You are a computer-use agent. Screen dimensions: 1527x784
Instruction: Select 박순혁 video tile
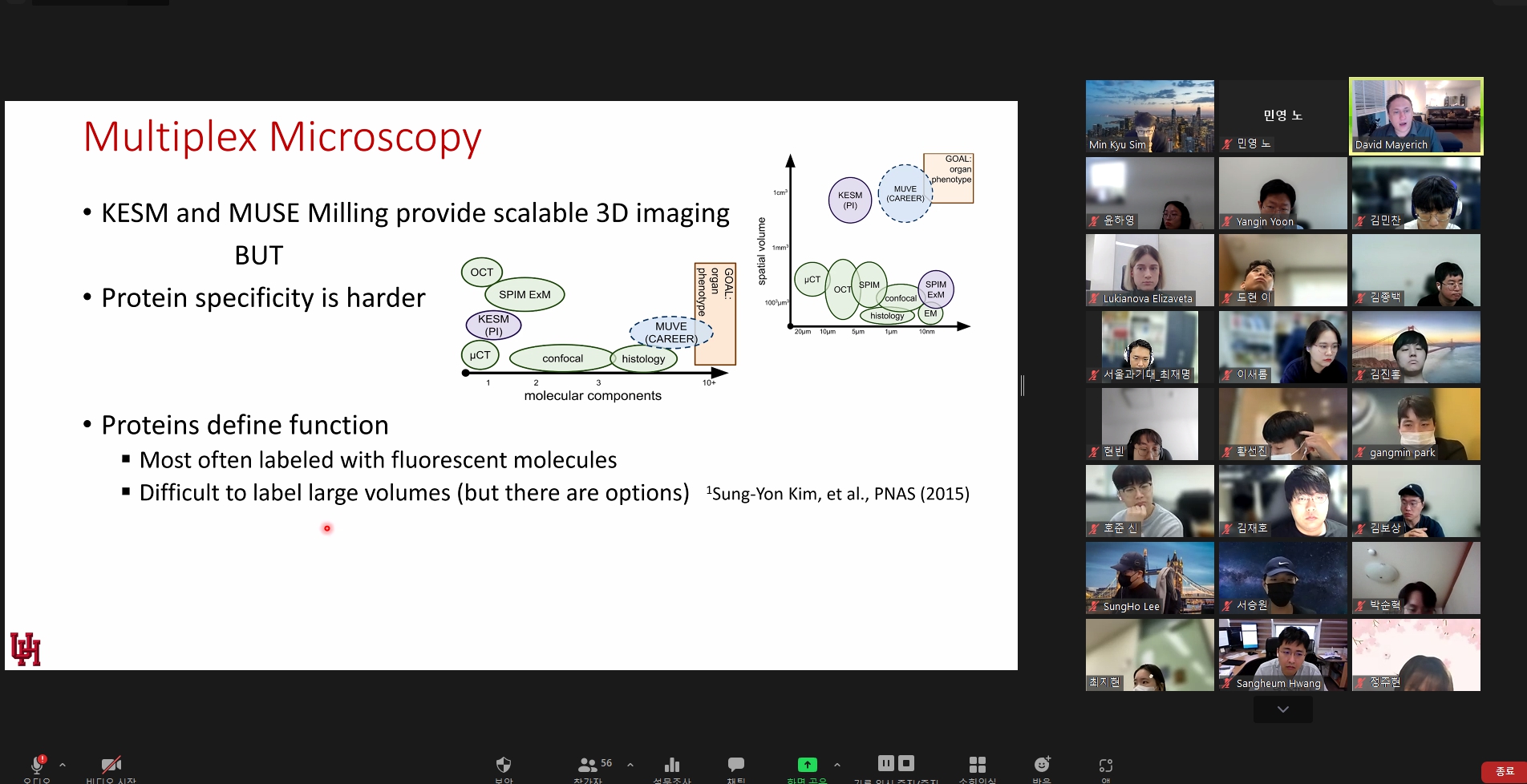tap(1416, 578)
